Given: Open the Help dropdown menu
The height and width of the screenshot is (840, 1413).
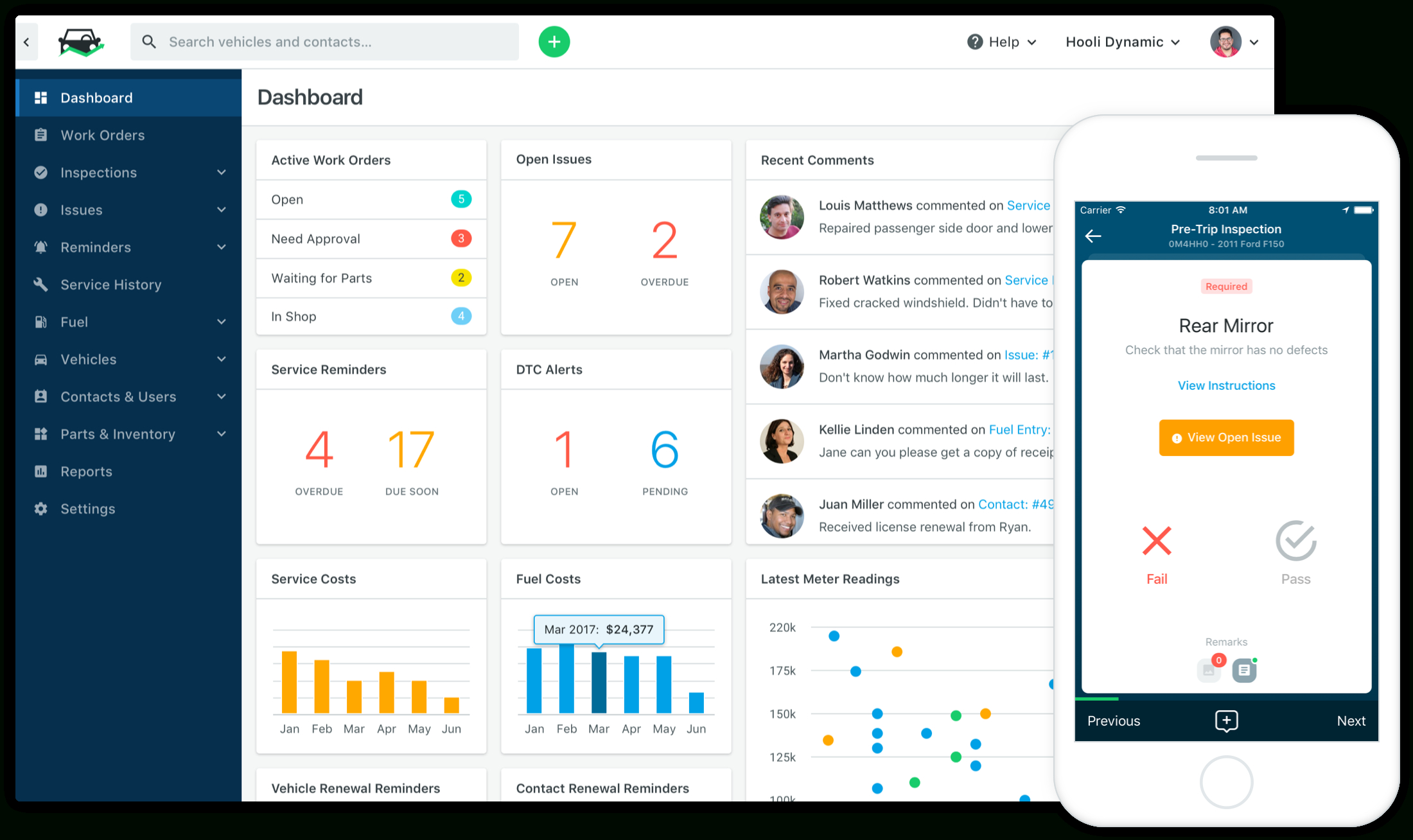Looking at the screenshot, I should click(x=1000, y=40).
